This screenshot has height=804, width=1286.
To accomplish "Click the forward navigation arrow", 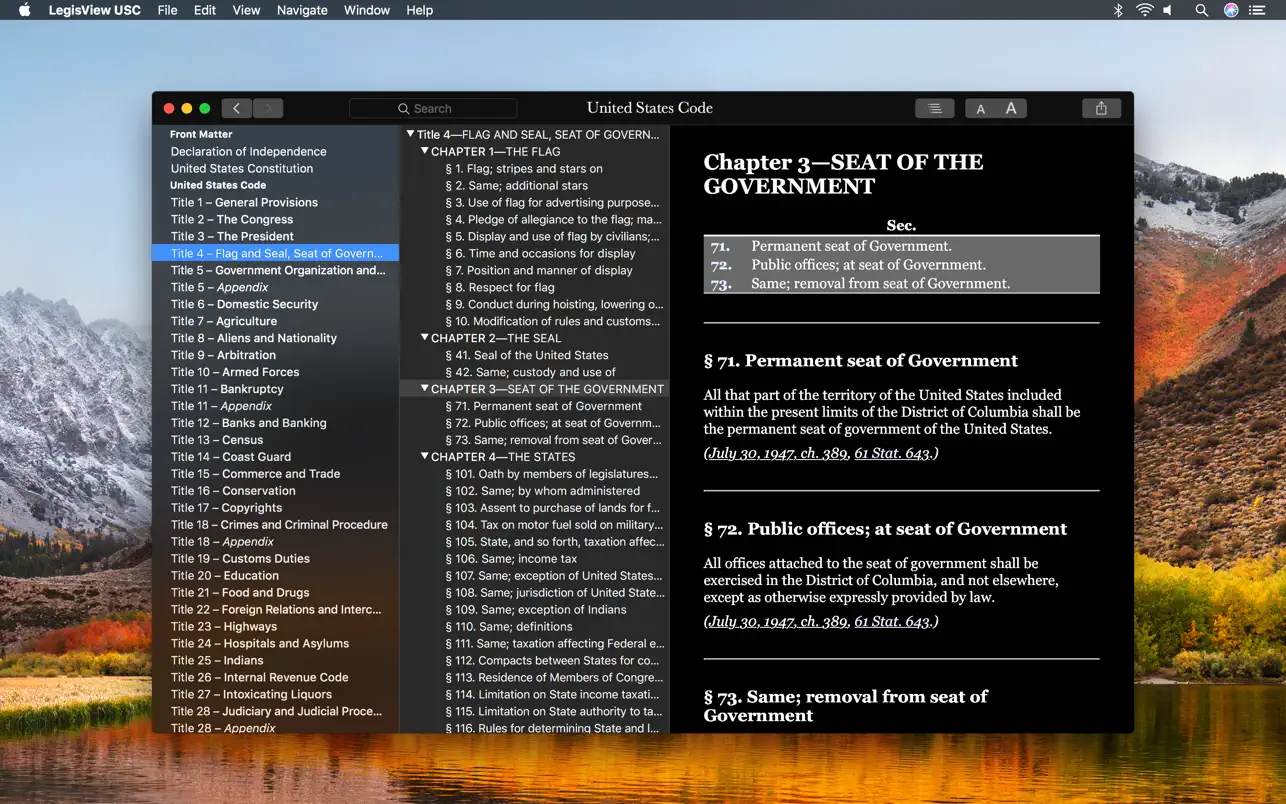I will point(267,107).
